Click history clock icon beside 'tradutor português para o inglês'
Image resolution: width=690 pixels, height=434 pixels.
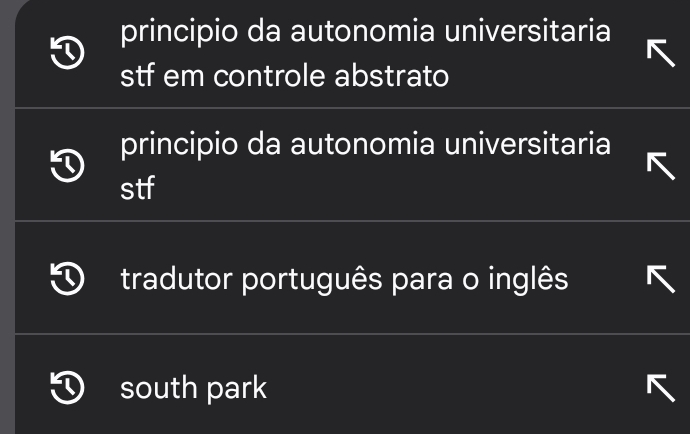tap(67, 278)
